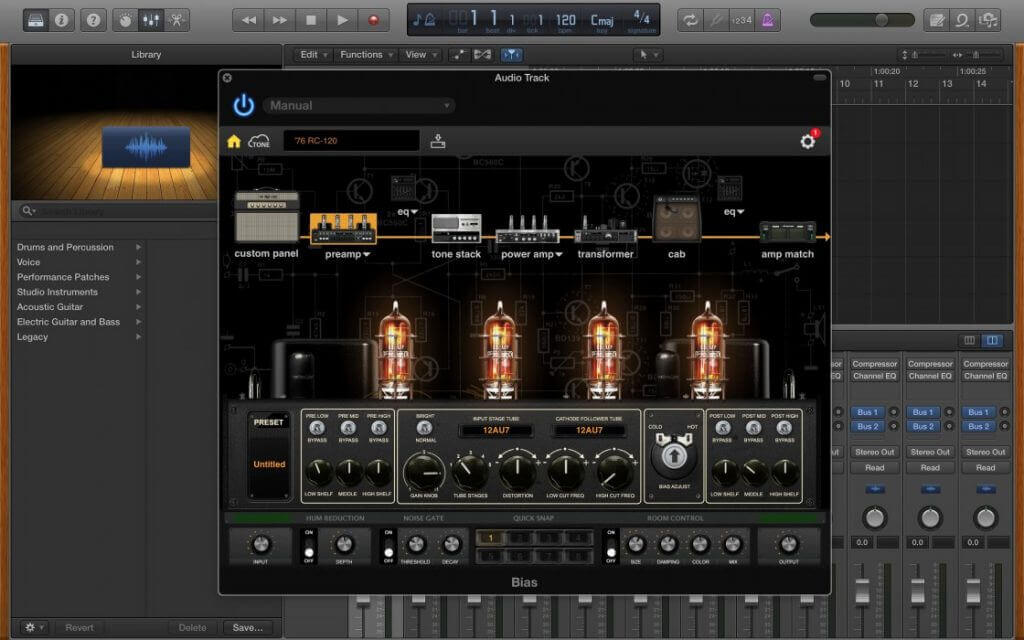
Task: Click the Bias Adjust cold/hot control
Action: (x=674, y=454)
